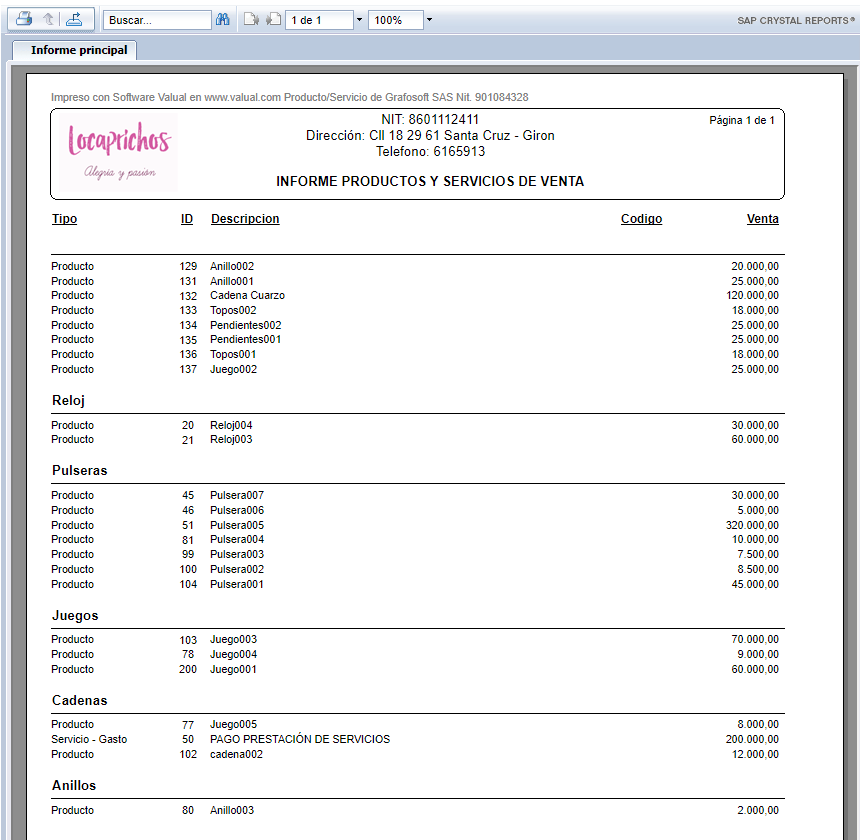Go to the next page icon
The height and width of the screenshot is (840, 860).
[272, 20]
